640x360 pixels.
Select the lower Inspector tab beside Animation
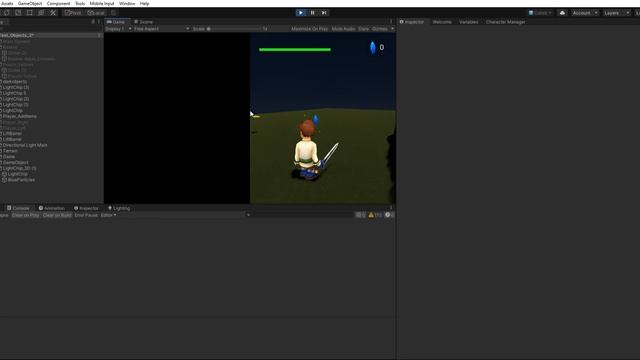pyautogui.click(x=86, y=208)
